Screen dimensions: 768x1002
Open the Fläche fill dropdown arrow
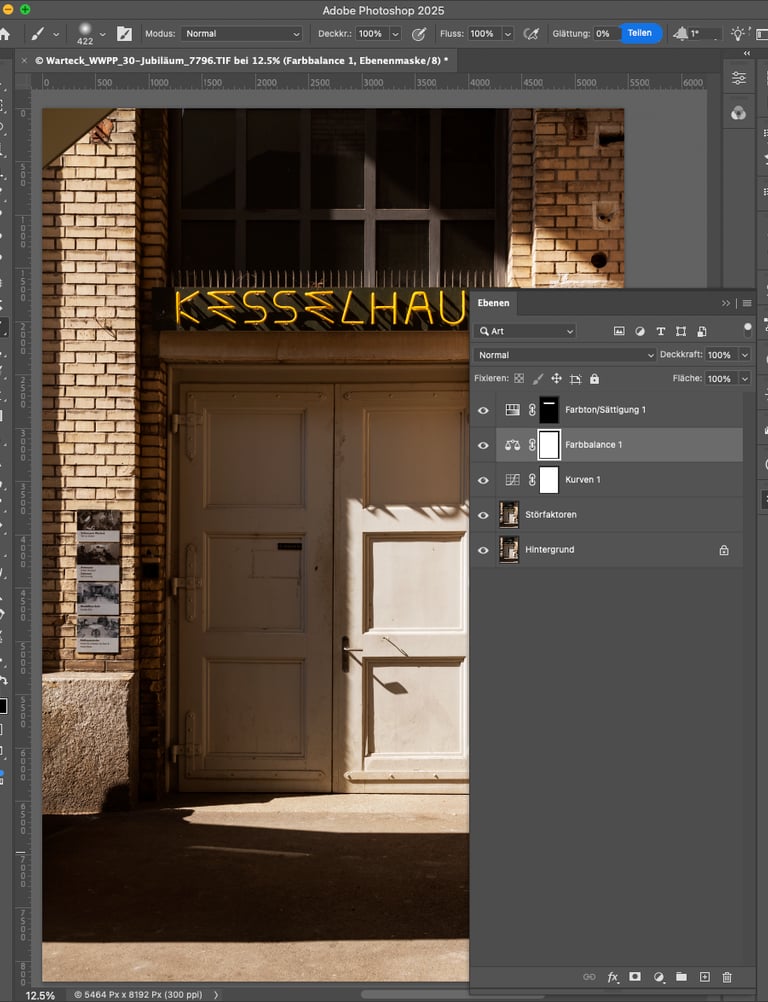(744, 378)
